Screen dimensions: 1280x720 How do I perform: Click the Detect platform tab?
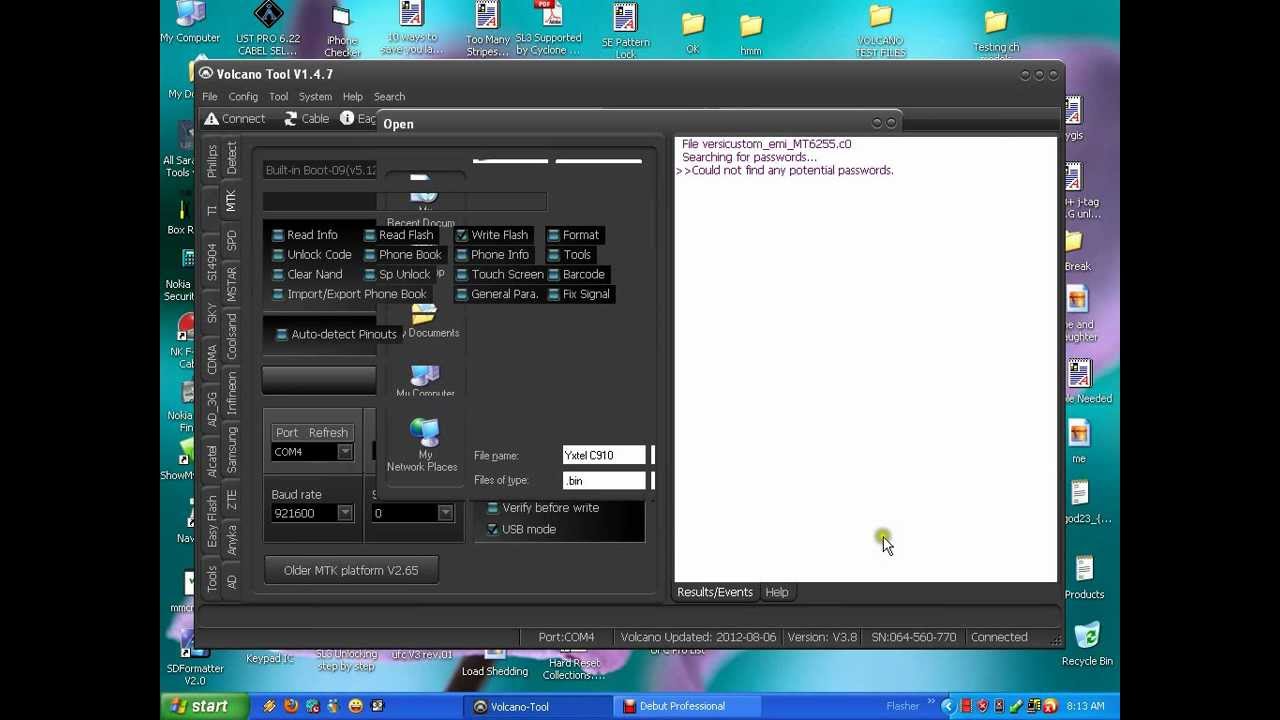point(231,159)
